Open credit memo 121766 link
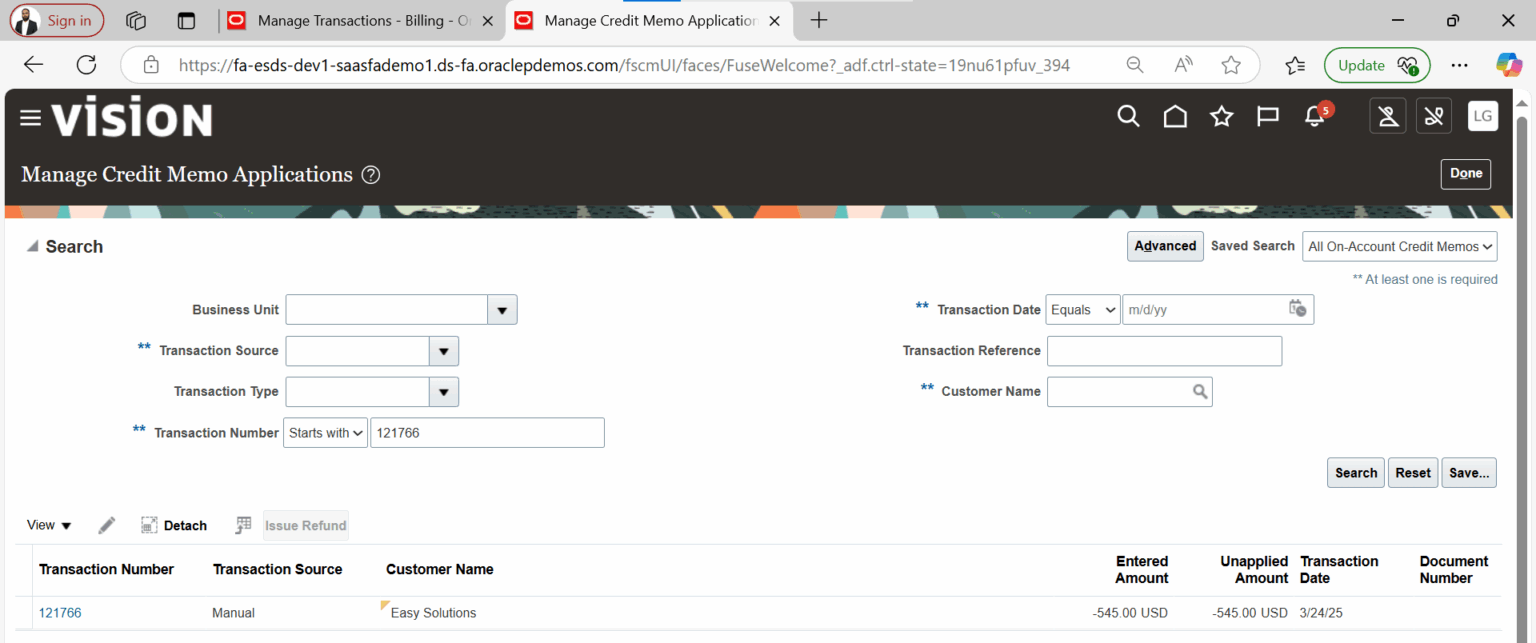This screenshot has height=643, width=1536. tap(60, 612)
